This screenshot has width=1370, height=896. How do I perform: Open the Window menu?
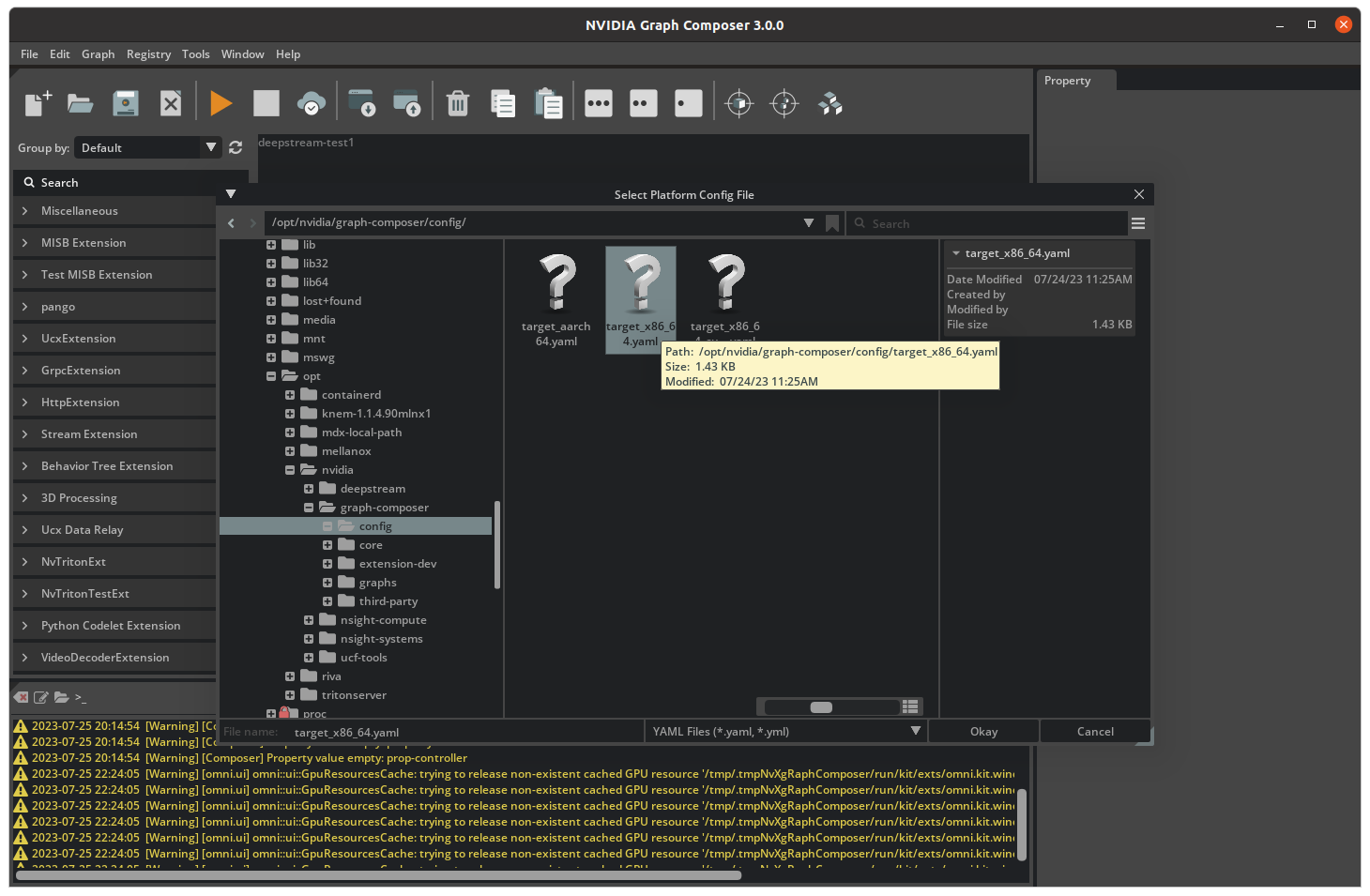click(243, 54)
